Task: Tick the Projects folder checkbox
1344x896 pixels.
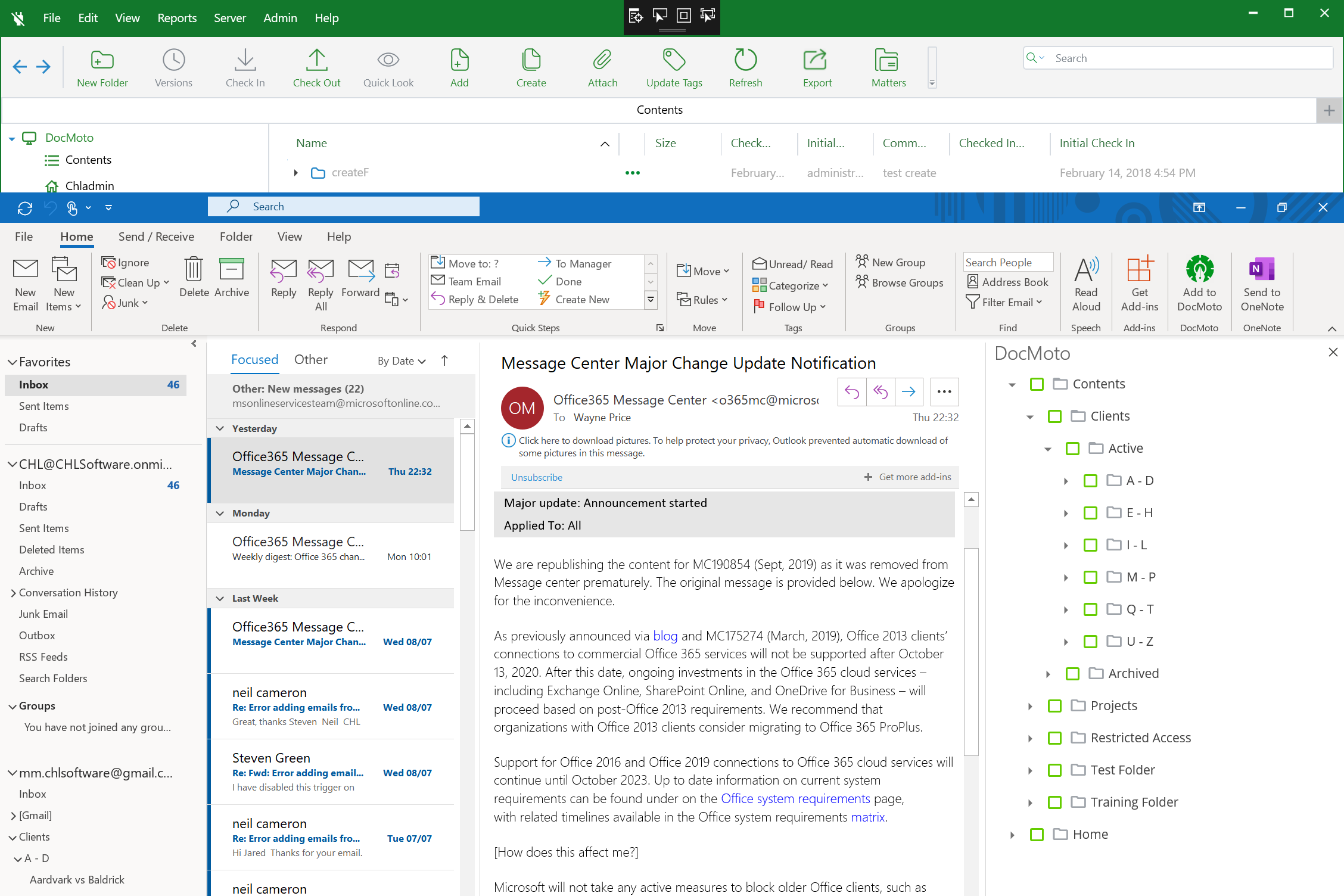Action: coord(1054,706)
